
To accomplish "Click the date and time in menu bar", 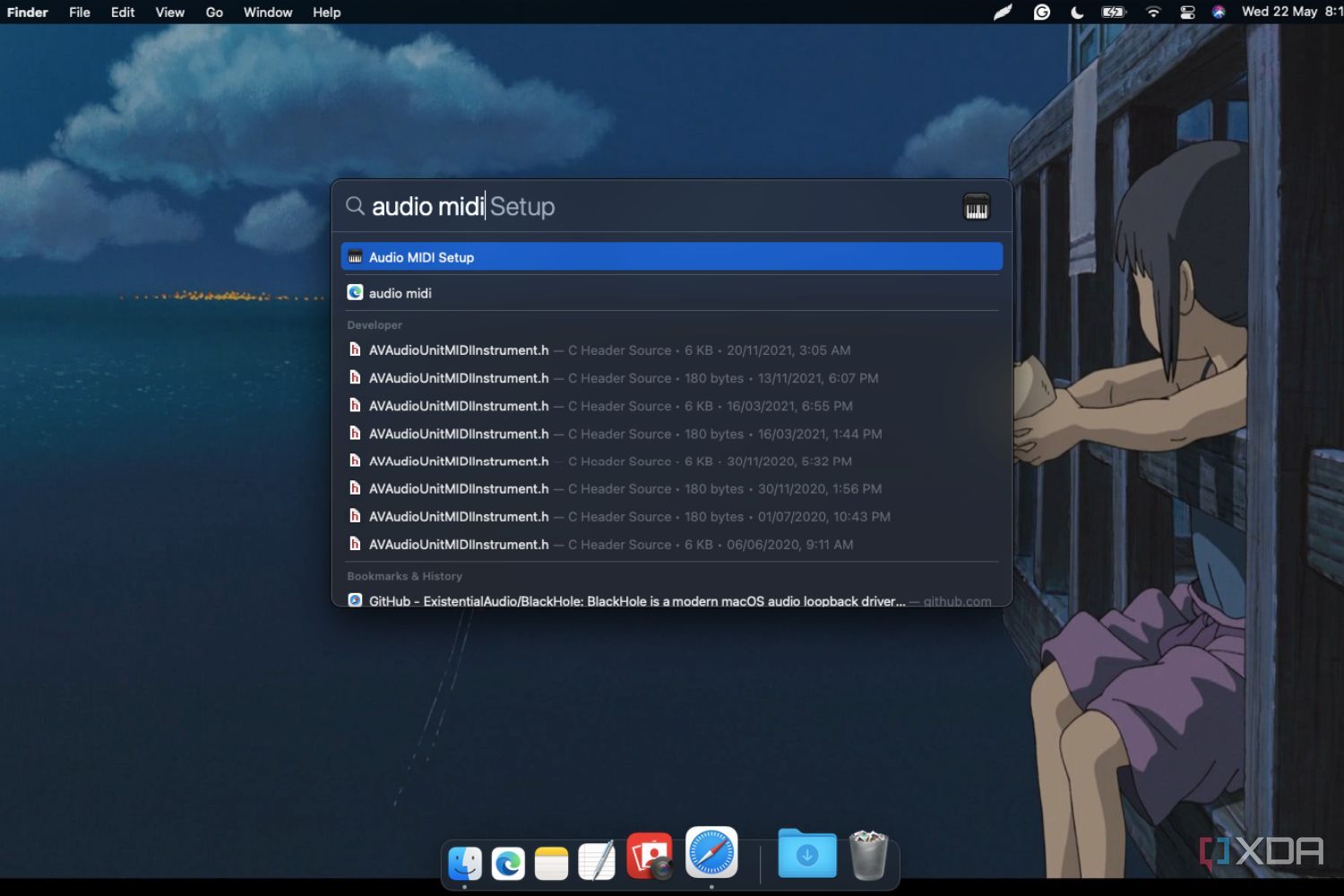I will click(1292, 12).
